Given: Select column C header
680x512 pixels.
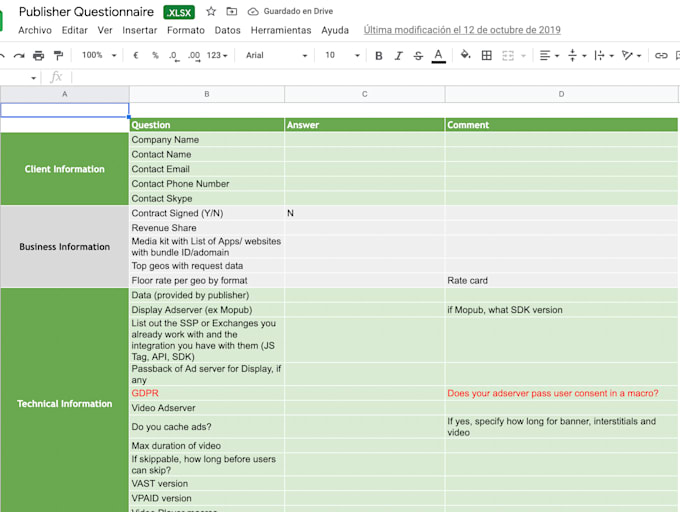Looking at the screenshot, I should click(365, 94).
